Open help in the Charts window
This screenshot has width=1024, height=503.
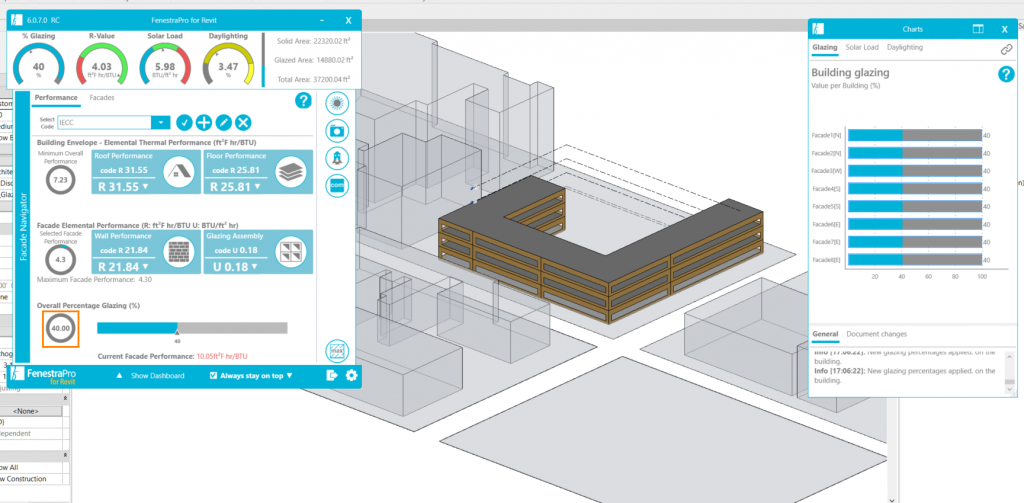point(1006,74)
